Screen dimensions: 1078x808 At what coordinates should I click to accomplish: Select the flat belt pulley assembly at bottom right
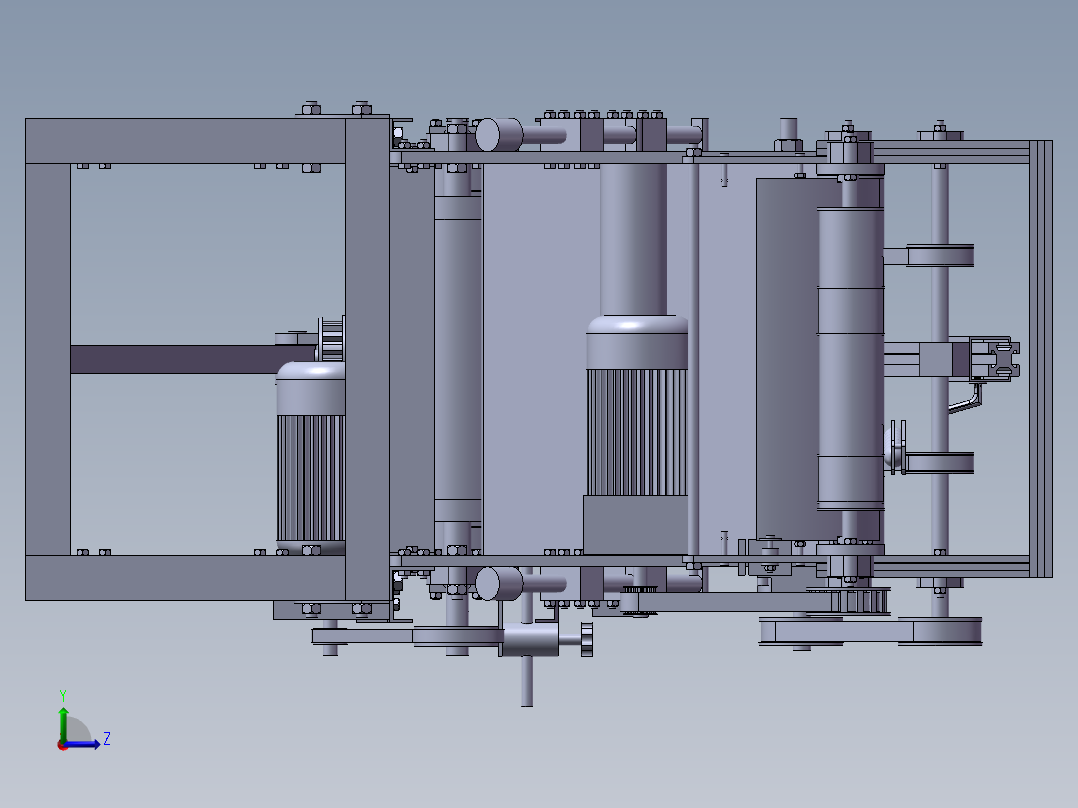click(870, 631)
